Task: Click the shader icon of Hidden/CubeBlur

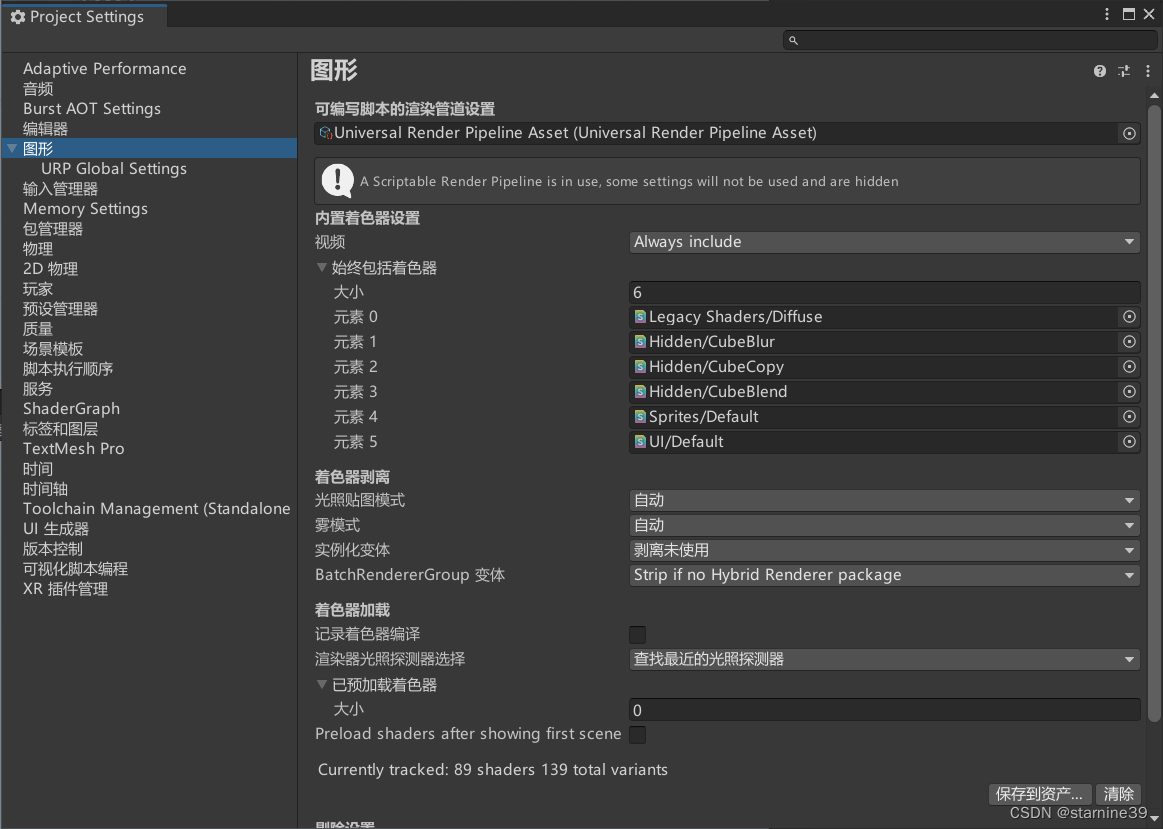Action: pyautogui.click(x=640, y=342)
